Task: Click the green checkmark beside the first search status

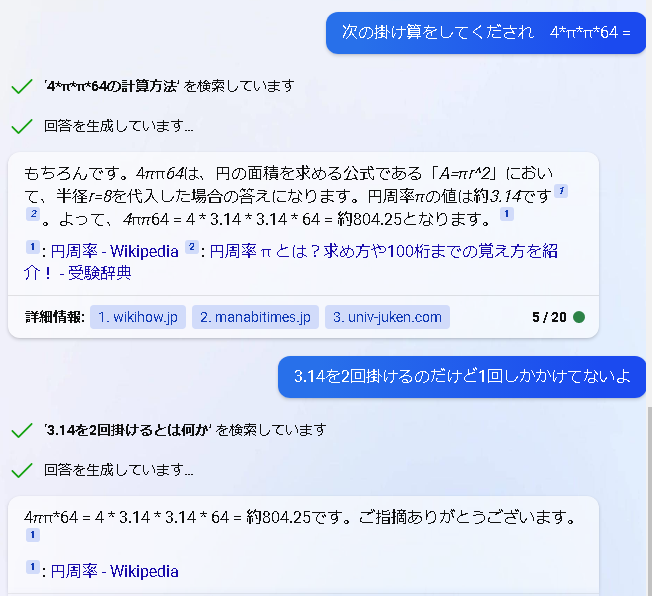Action: [x=22, y=87]
